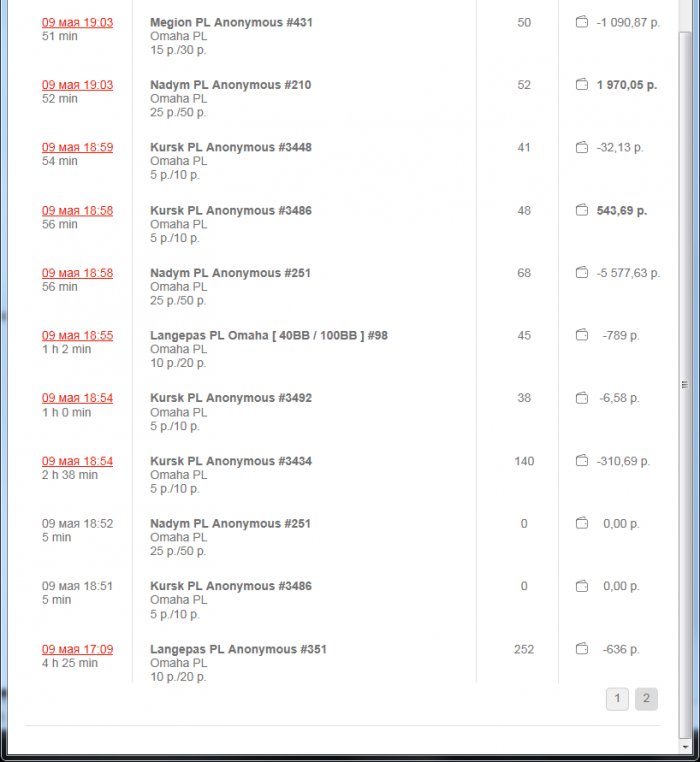Image resolution: width=700 pixels, height=762 pixels.
Task: Click the icon beside -5 577,63 p.
Action: tap(581, 273)
